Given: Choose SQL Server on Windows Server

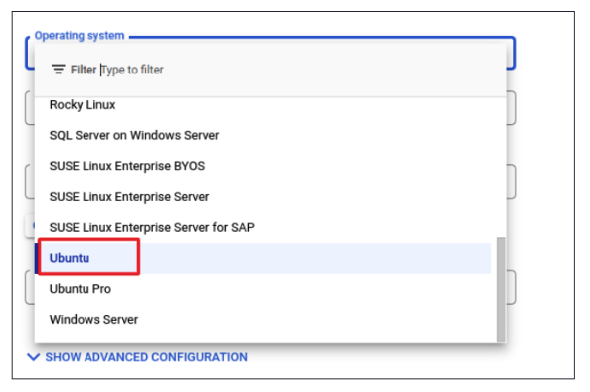Looking at the screenshot, I should [263, 135].
